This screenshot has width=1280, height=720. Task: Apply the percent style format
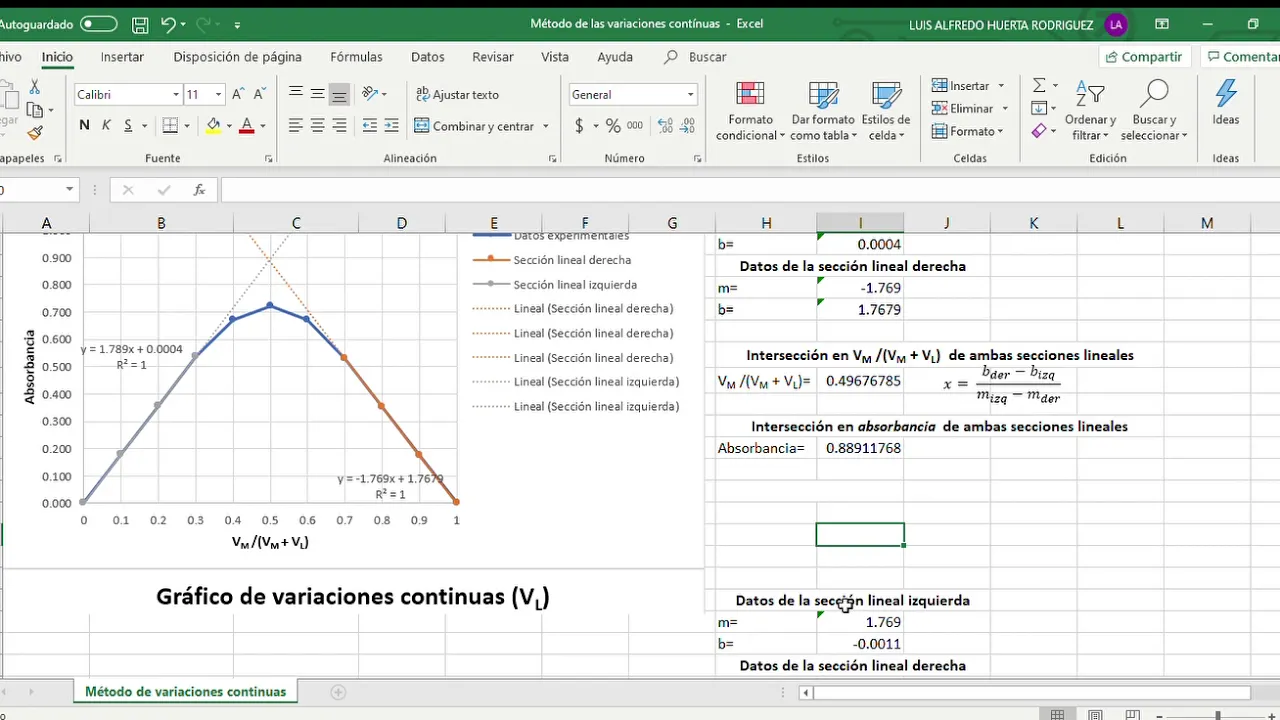612,126
